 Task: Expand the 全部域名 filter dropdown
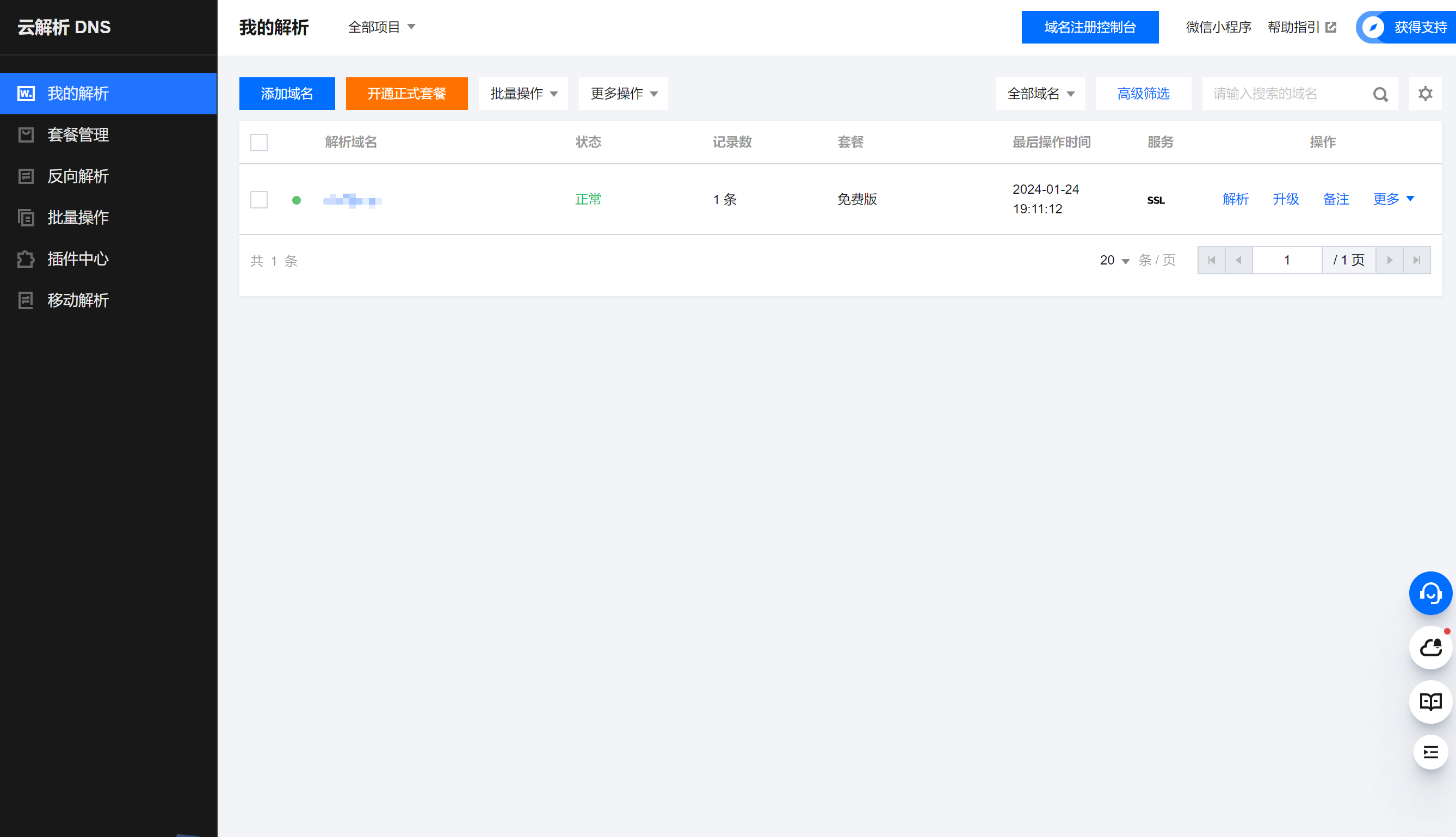click(x=1039, y=94)
